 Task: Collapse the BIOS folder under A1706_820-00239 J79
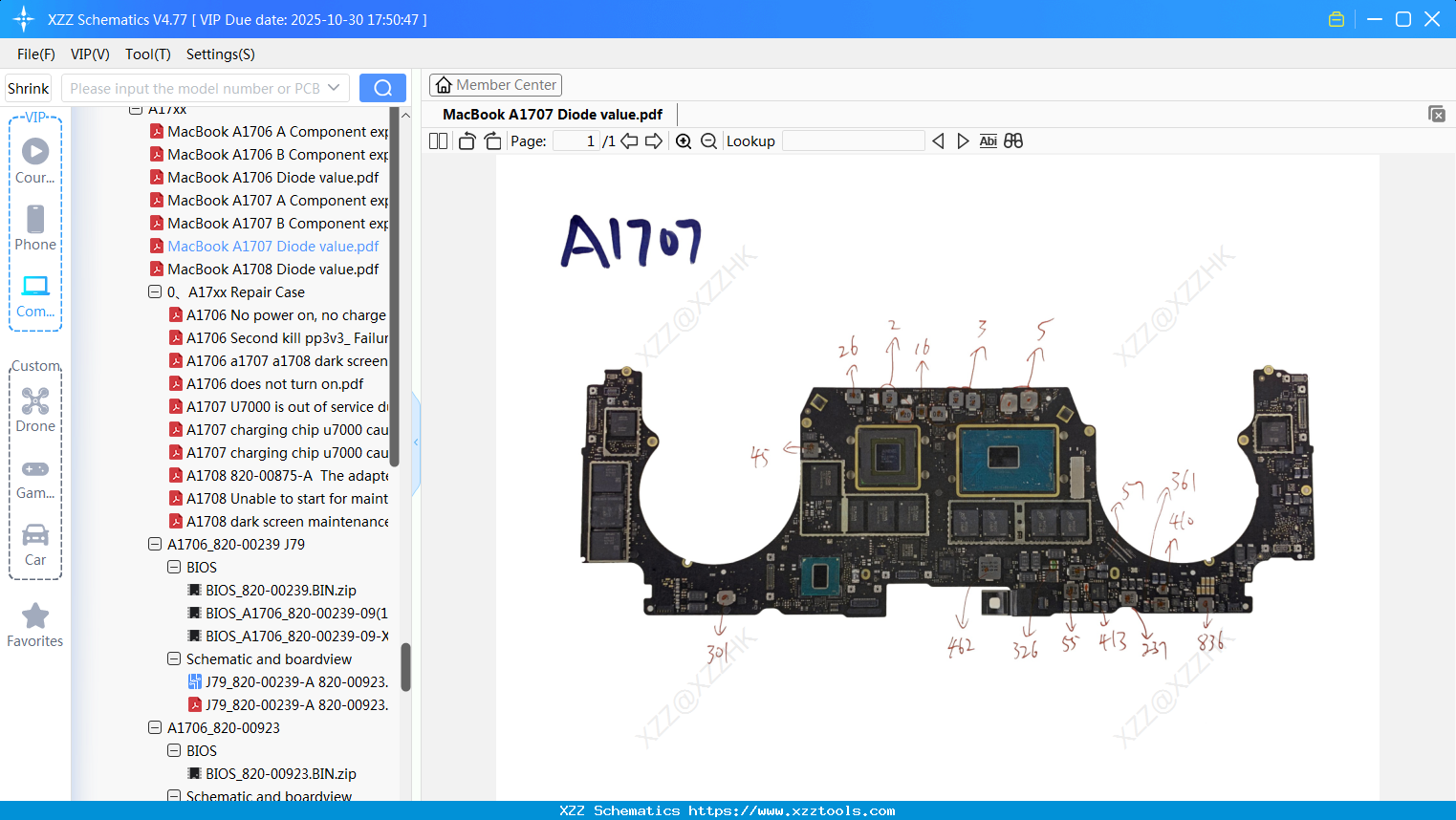[x=174, y=568]
